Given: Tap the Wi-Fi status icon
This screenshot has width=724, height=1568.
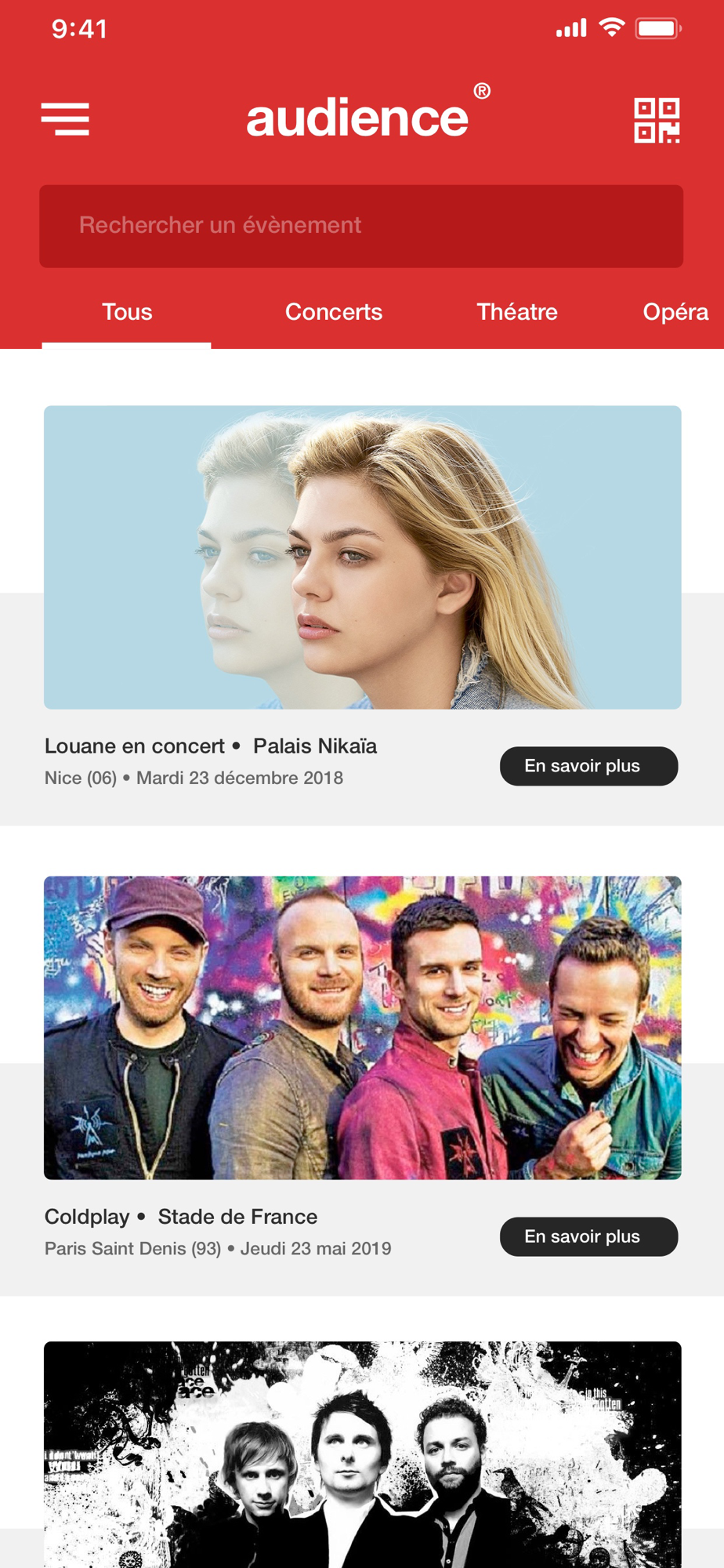Looking at the screenshot, I should pyautogui.click(x=611, y=28).
